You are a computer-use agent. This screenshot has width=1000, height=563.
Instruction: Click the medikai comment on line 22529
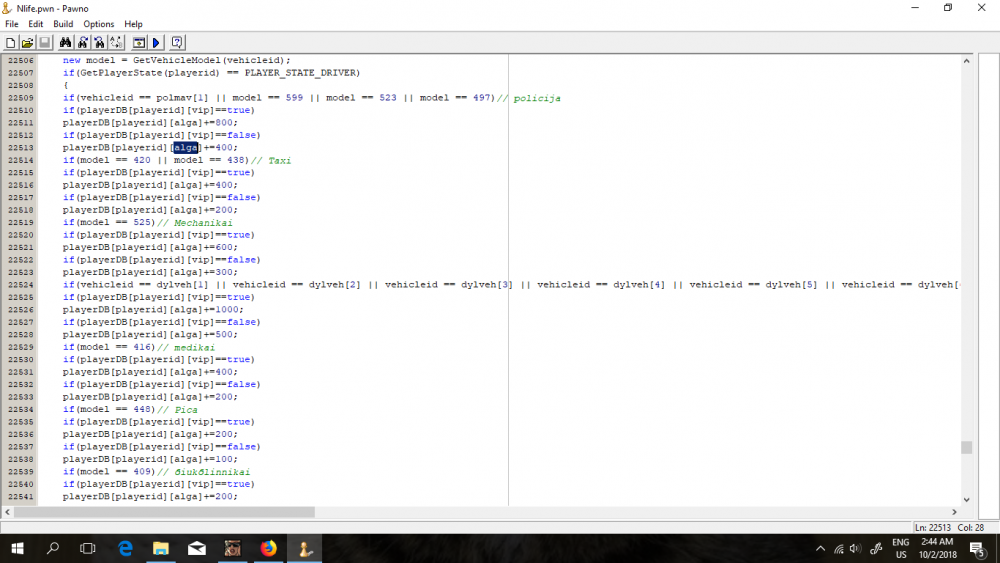(x=195, y=347)
